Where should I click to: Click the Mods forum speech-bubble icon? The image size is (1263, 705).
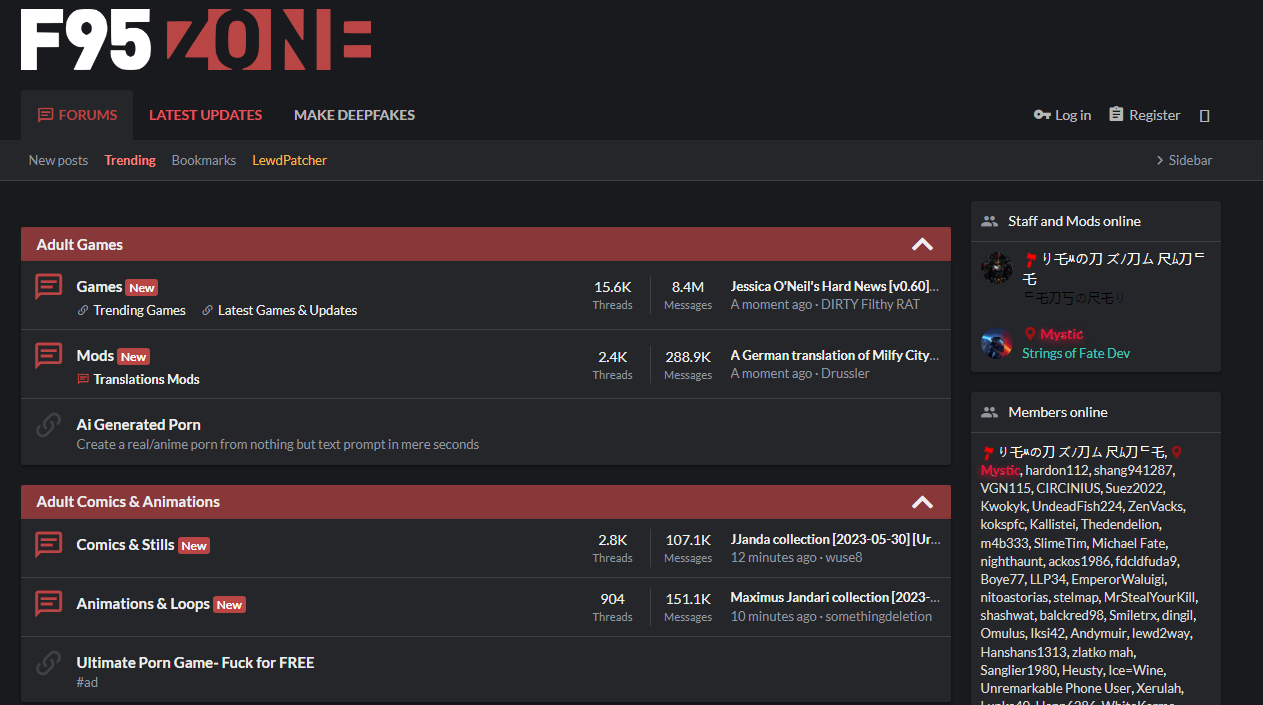pyautogui.click(x=48, y=356)
